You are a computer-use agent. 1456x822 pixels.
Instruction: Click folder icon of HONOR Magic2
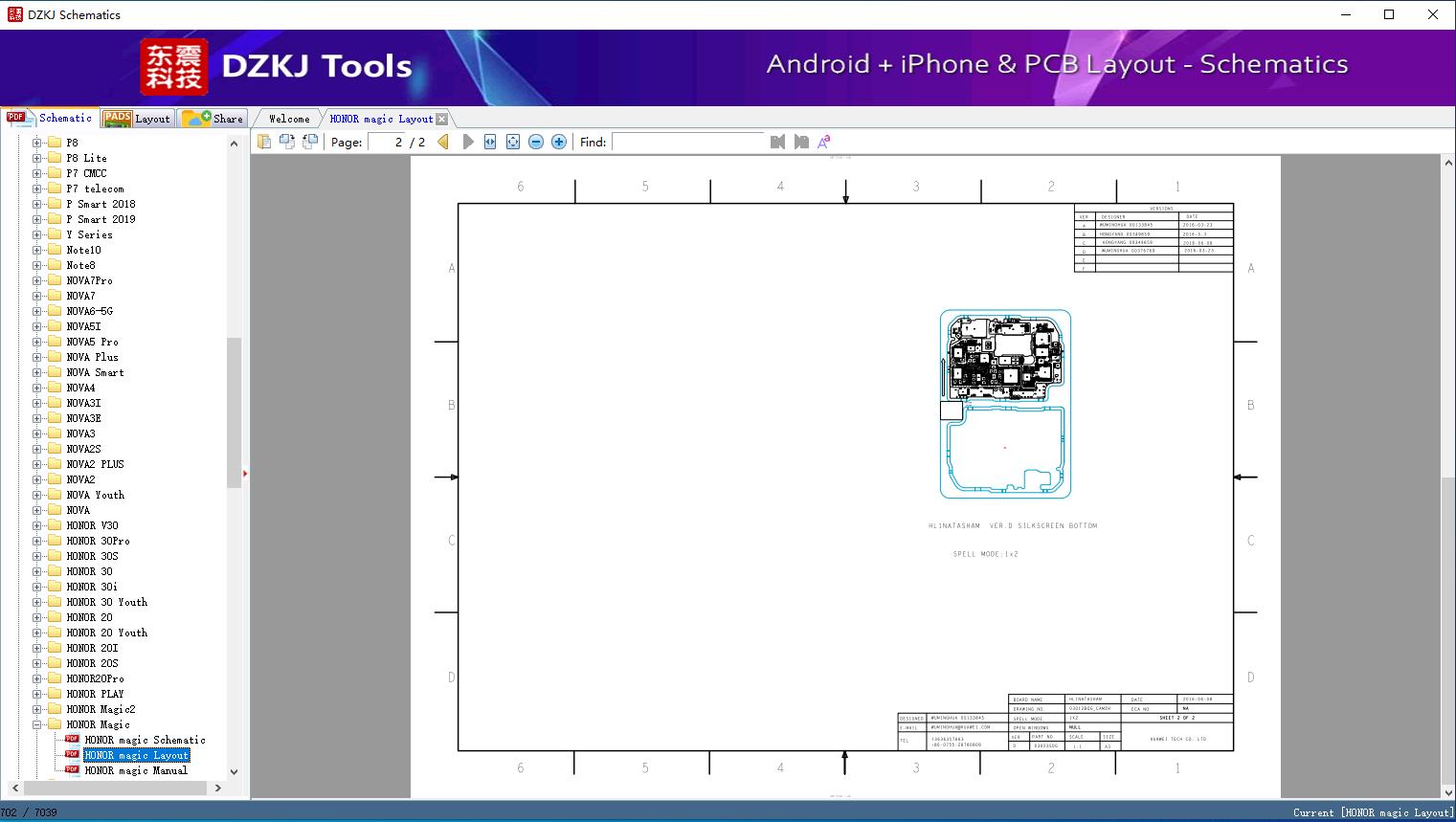pos(55,709)
